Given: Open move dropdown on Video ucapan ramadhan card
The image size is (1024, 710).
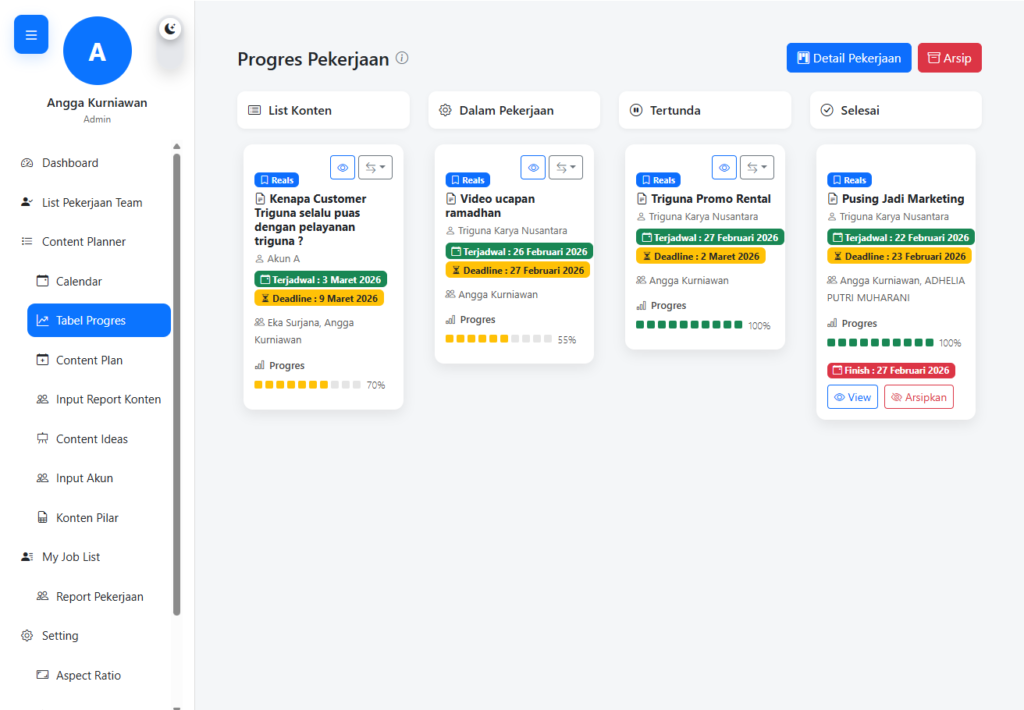Looking at the screenshot, I should (565, 168).
